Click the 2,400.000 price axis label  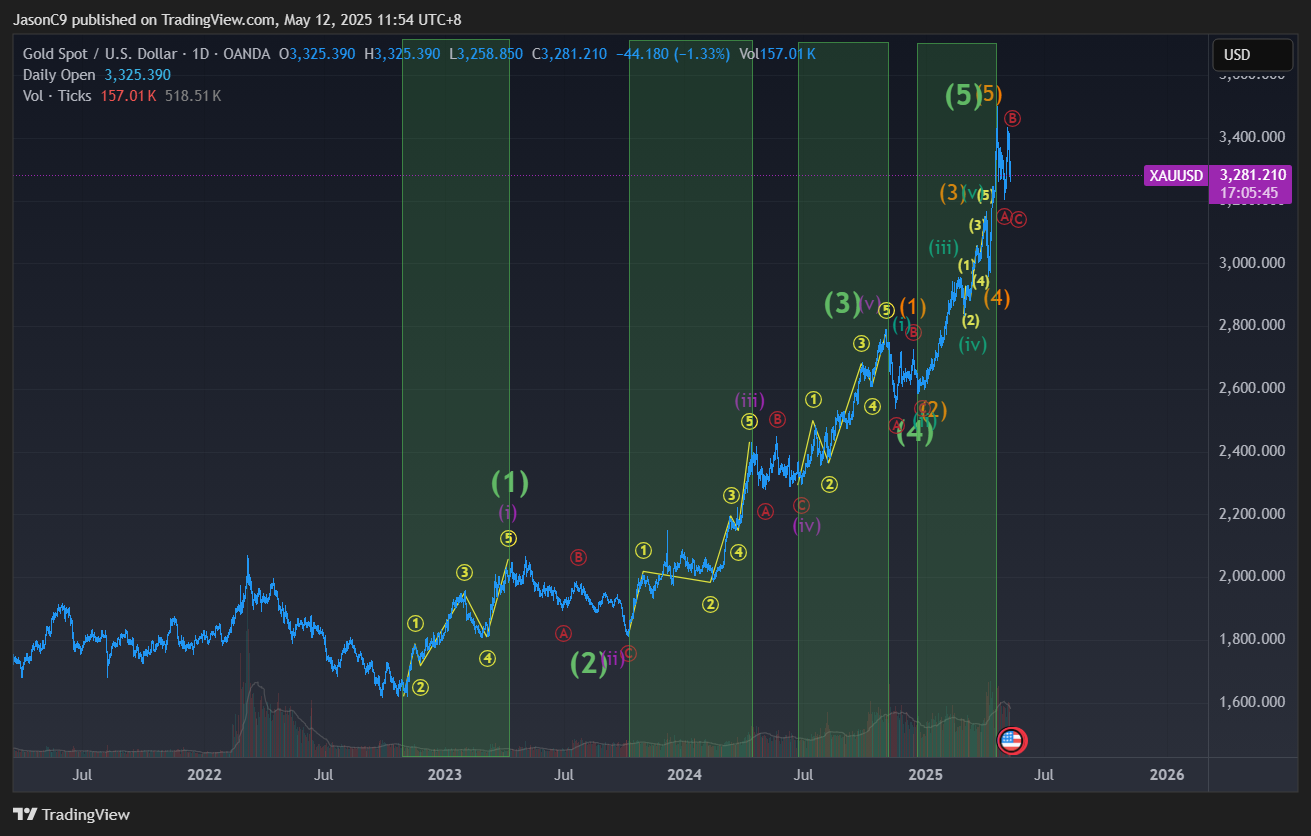tap(1252, 451)
